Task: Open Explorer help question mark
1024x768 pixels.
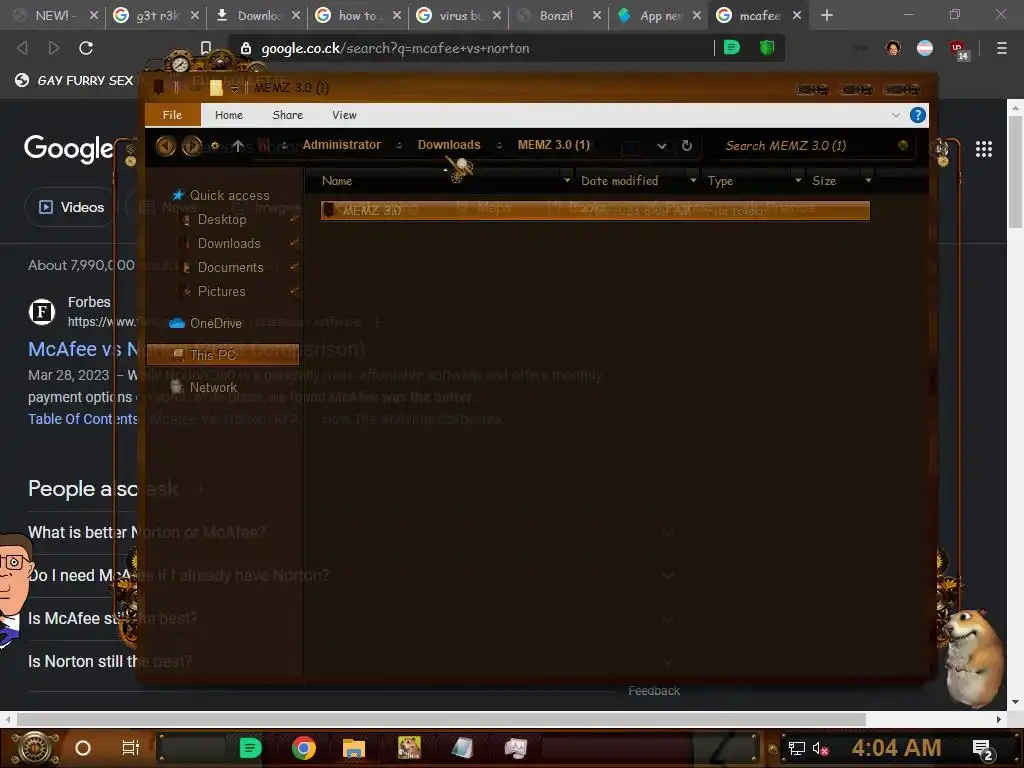Action: click(918, 115)
